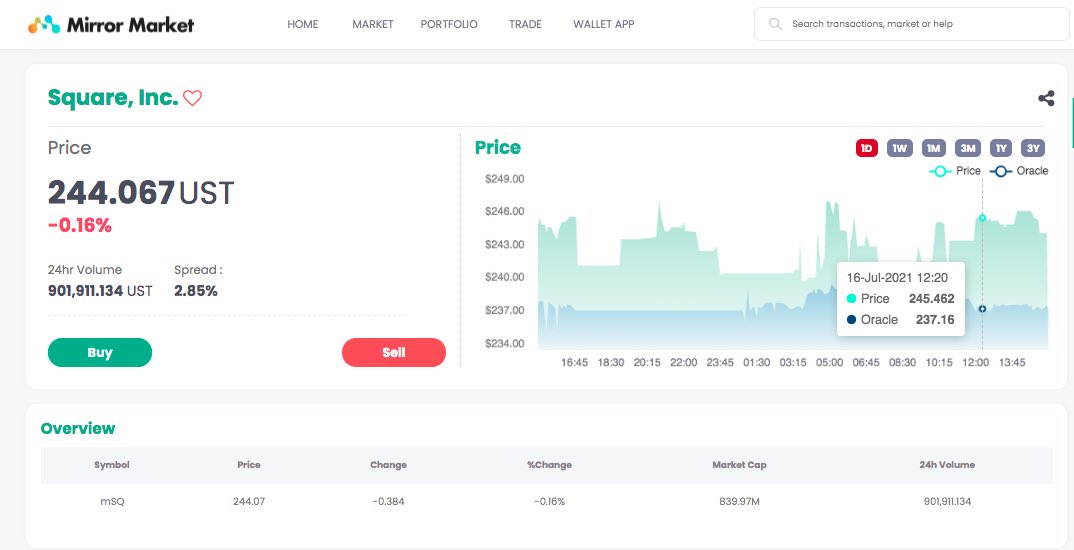Click the 22:00 time axis label
This screenshot has height=550, width=1074.
coord(684,362)
